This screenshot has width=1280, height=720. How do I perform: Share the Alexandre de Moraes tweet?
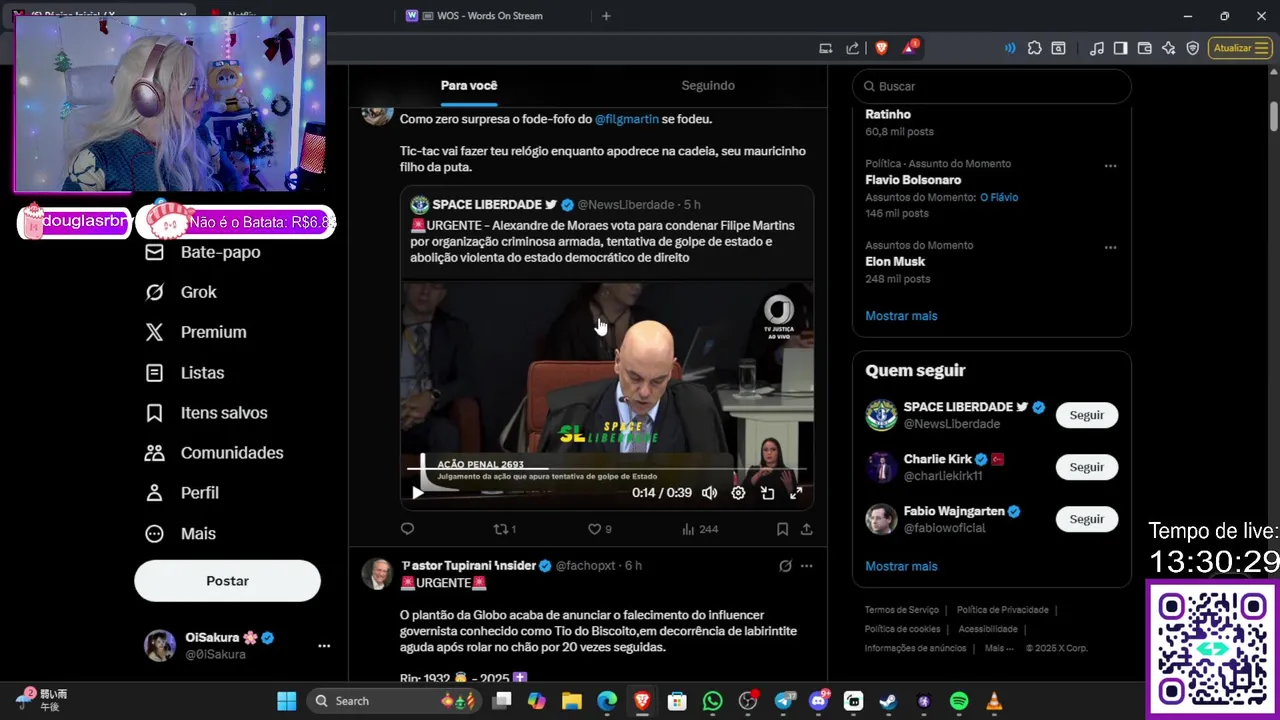tap(806, 529)
